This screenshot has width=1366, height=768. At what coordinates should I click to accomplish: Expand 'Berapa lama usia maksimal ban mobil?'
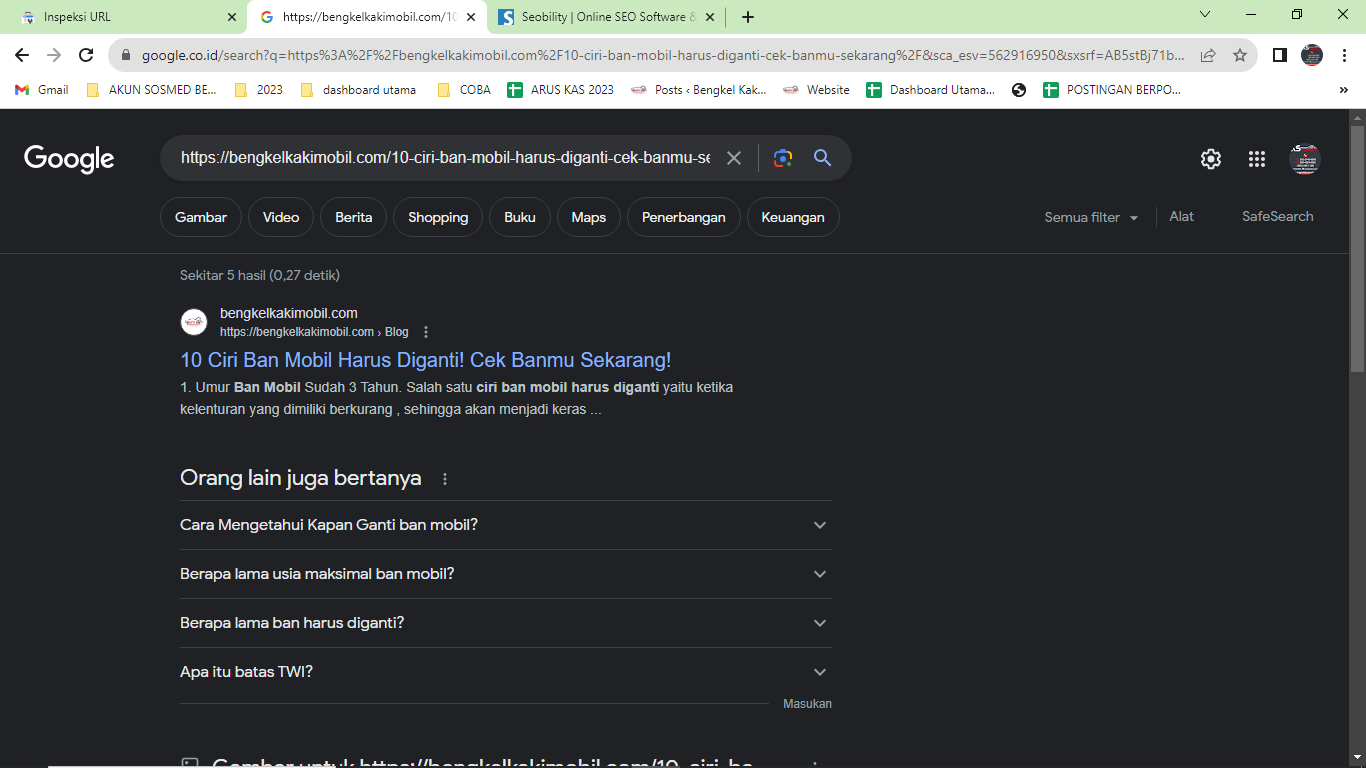click(x=506, y=574)
